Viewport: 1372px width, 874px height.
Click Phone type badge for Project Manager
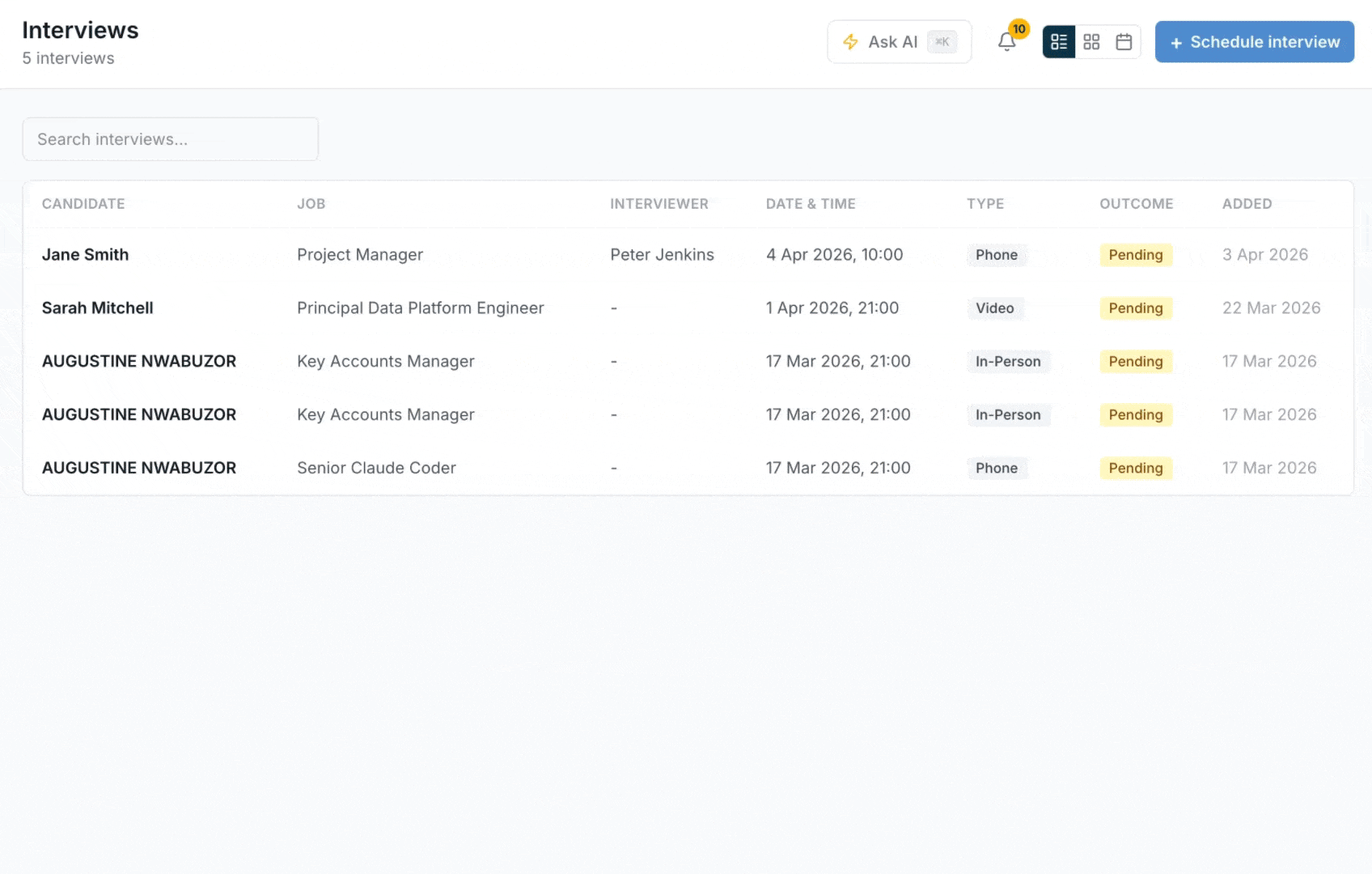tap(996, 255)
